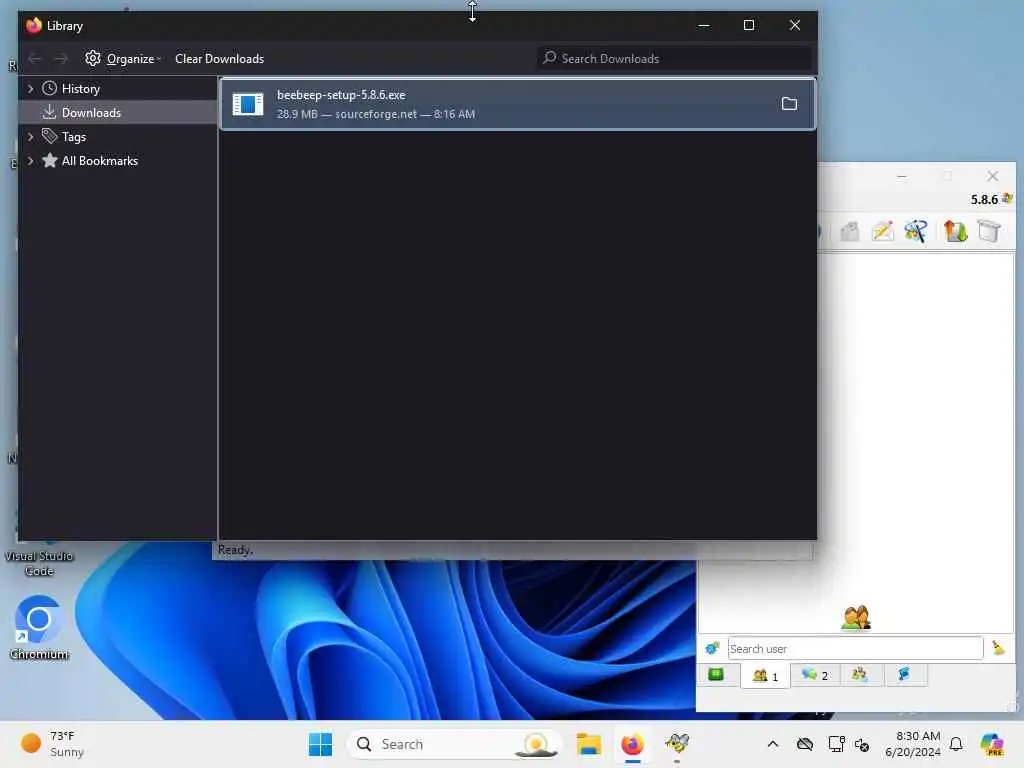Image resolution: width=1024 pixels, height=768 pixels.
Task: Click the Clear Downloads button
Action: 219,59
